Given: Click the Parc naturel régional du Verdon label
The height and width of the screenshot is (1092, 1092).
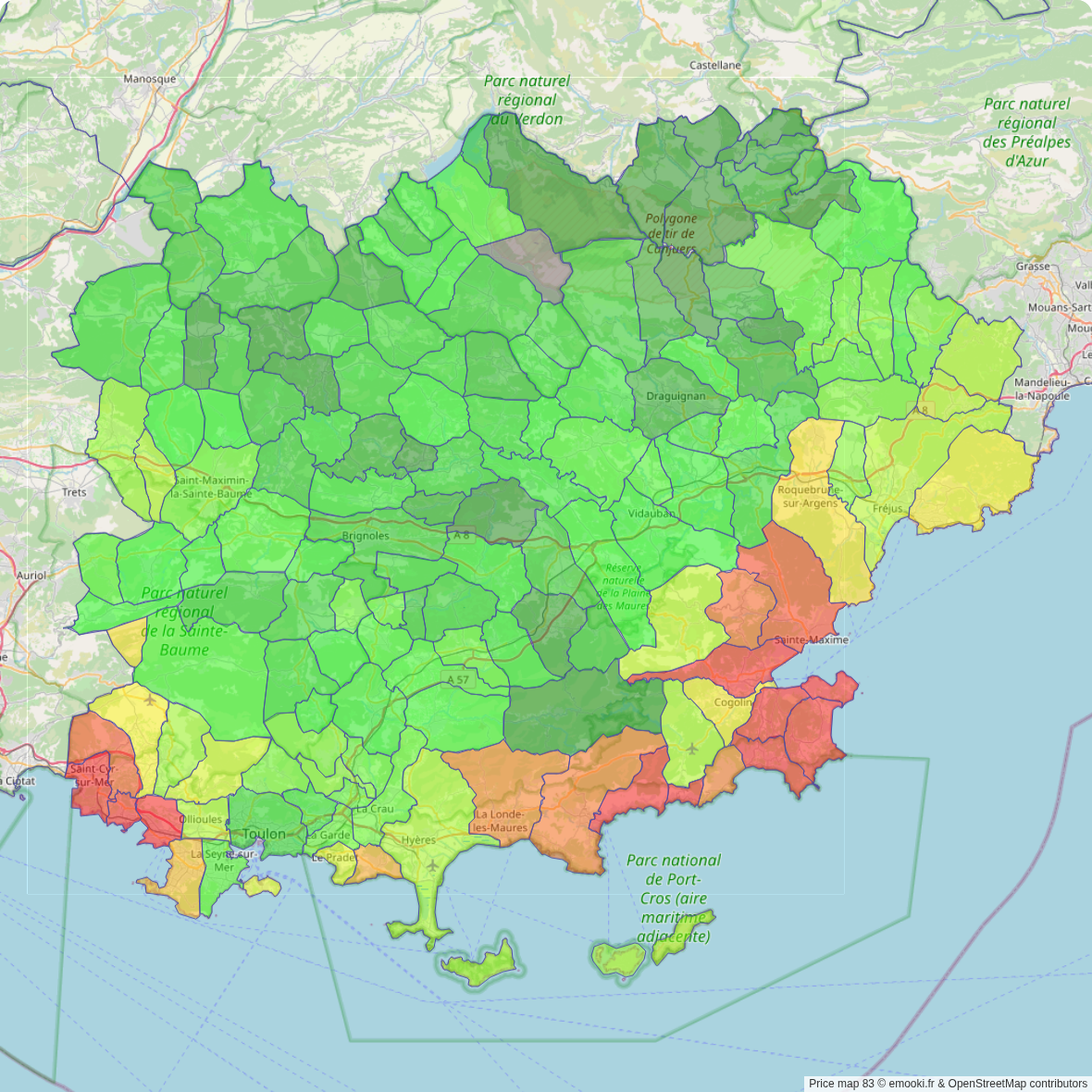Looking at the screenshot, I should click(527, 100).
